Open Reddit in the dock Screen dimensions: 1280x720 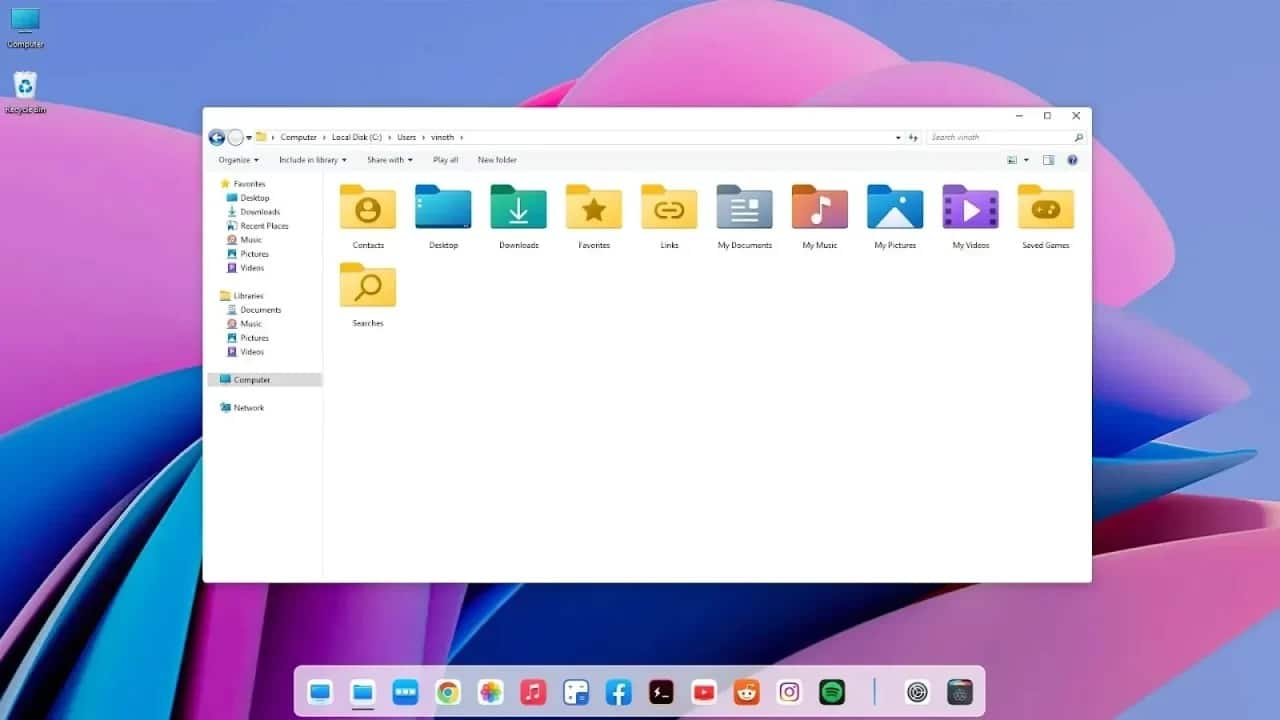point(747,692)
